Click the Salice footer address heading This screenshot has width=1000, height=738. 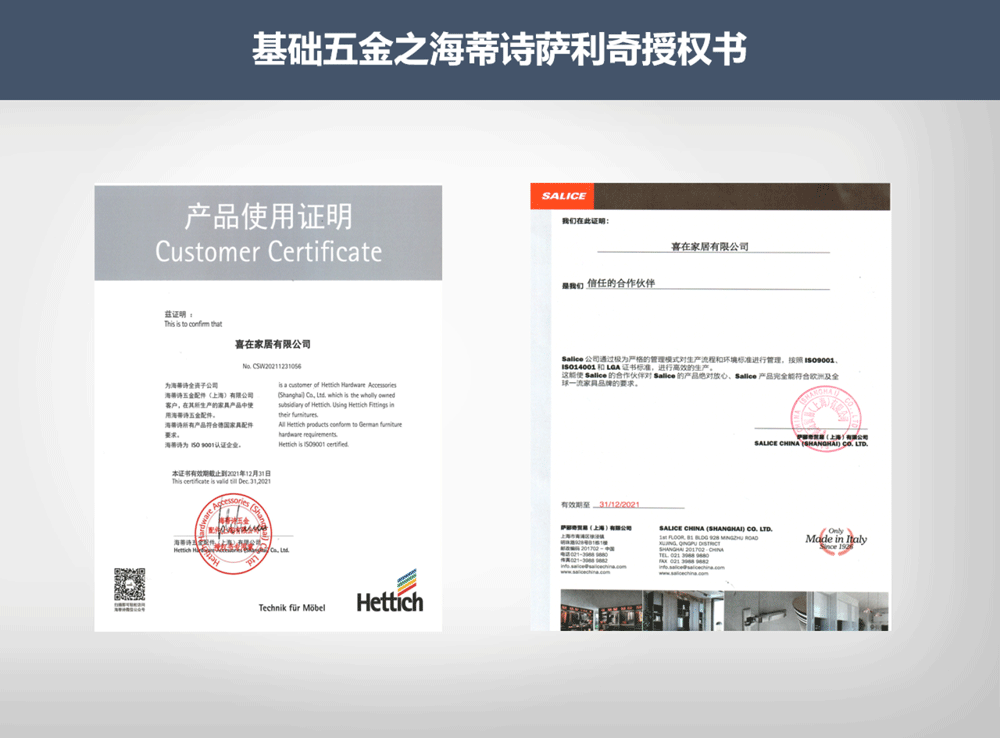coord(716,529)
